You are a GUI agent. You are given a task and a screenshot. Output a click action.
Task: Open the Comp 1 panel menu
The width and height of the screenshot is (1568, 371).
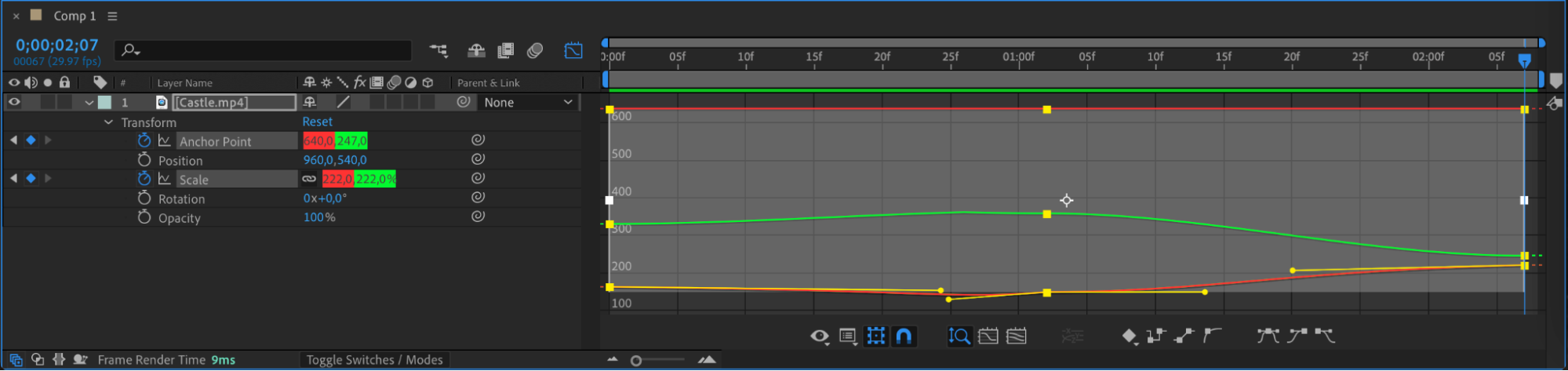coord(112,16)
